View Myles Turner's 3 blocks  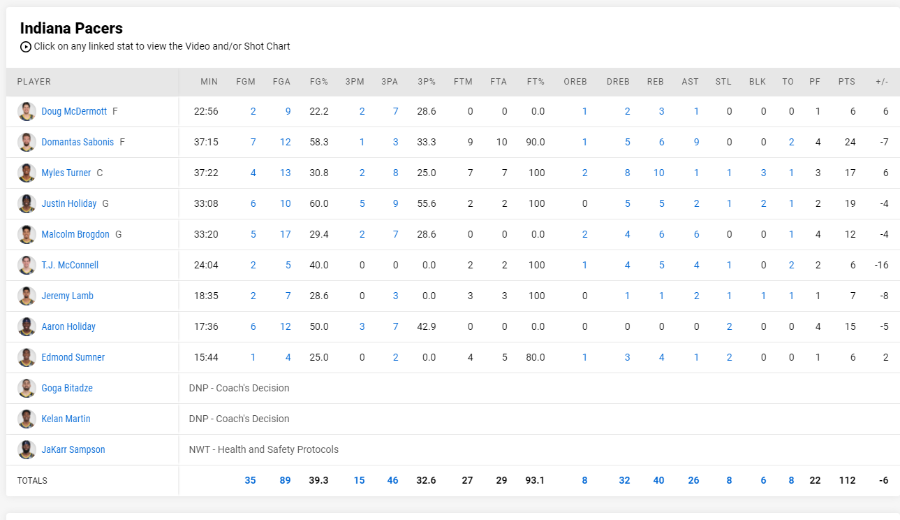click(x=763, y=173)
